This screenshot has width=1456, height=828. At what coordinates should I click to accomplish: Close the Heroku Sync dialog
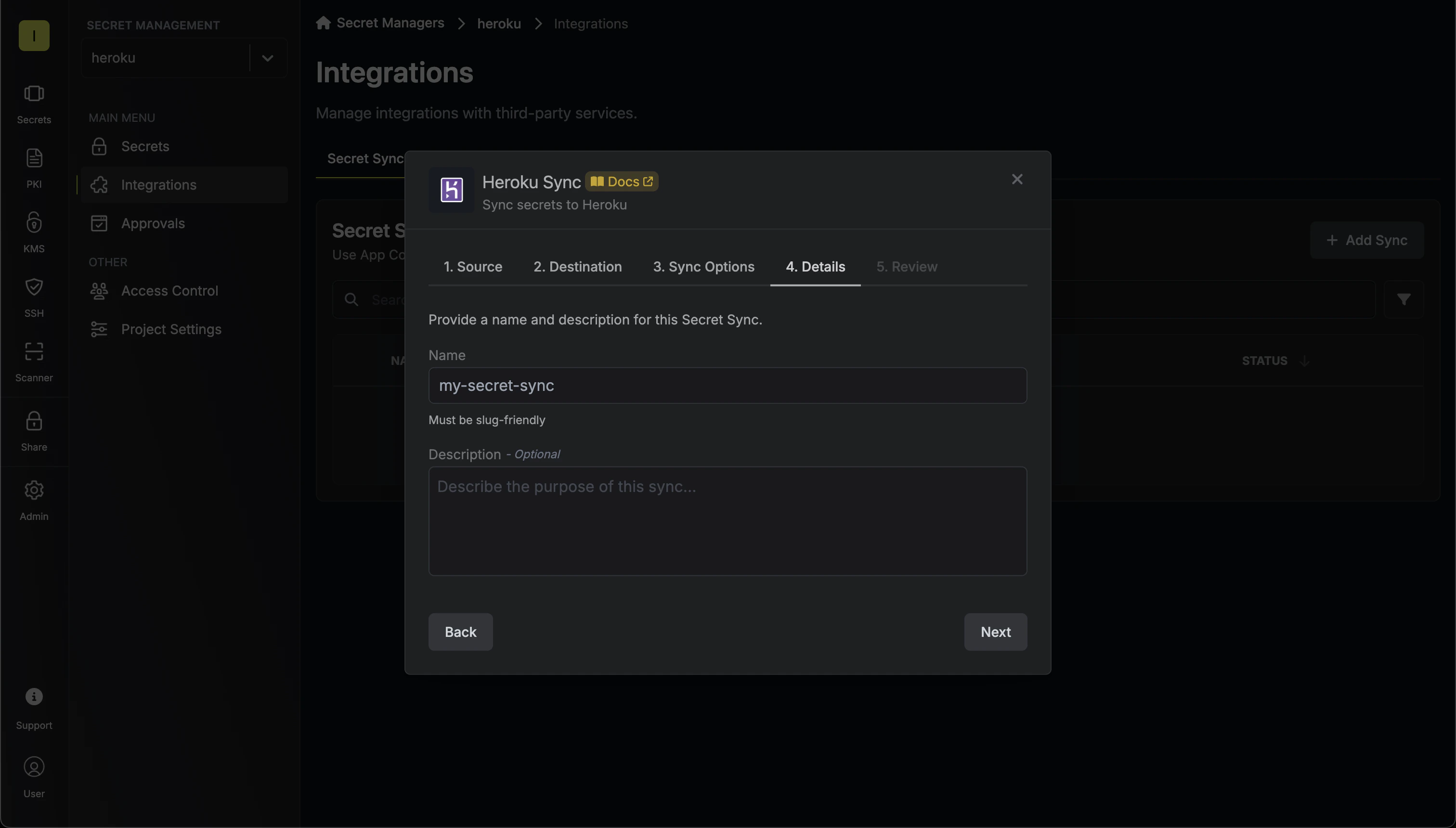(x=1017, y=179)
